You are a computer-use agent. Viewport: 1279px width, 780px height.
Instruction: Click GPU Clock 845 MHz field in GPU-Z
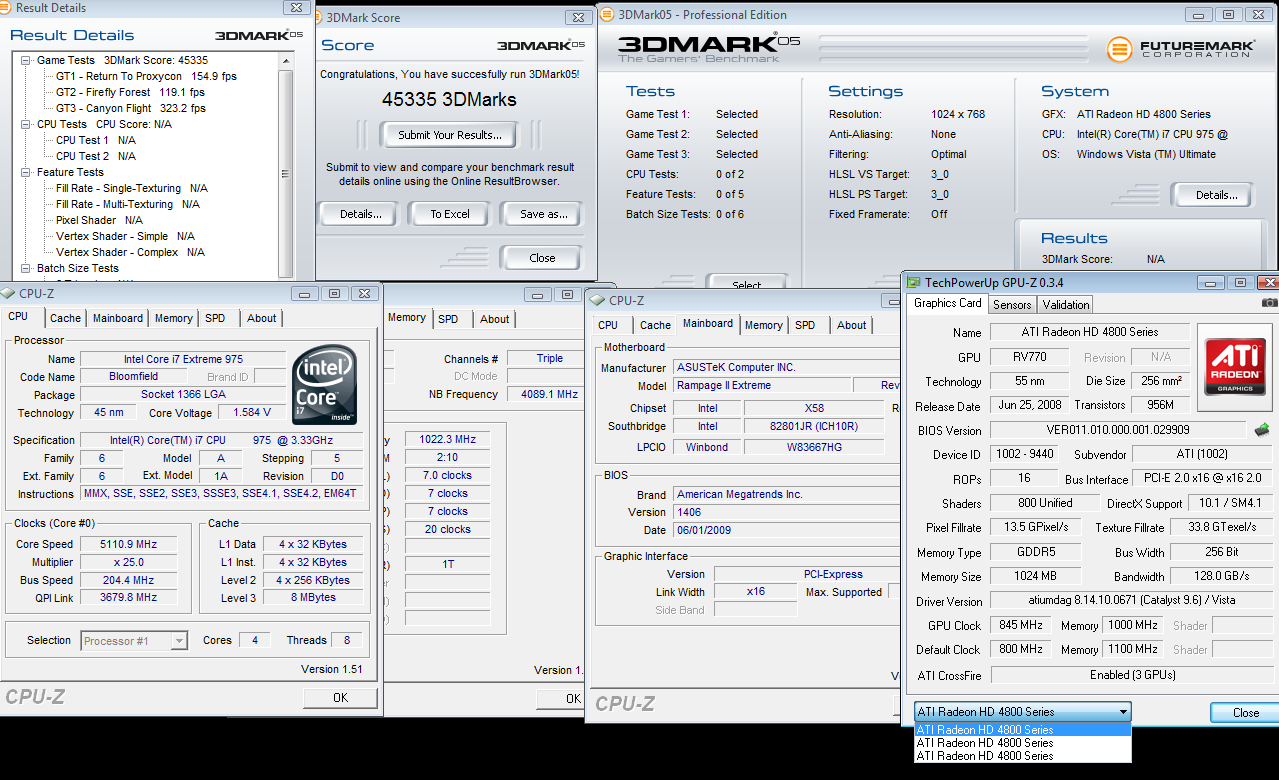coord(1020,625)
